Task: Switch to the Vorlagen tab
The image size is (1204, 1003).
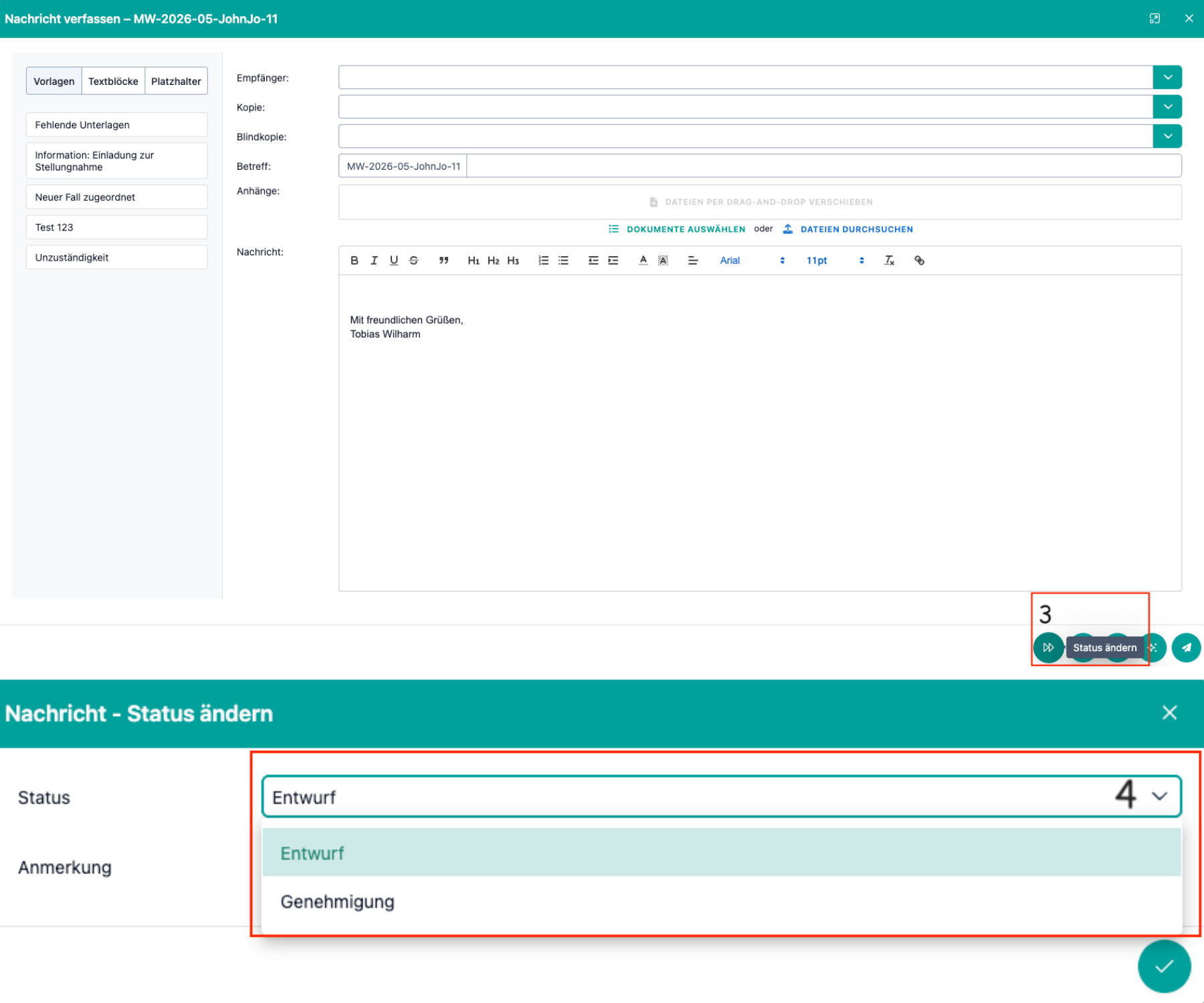Action: coord(54,81)
